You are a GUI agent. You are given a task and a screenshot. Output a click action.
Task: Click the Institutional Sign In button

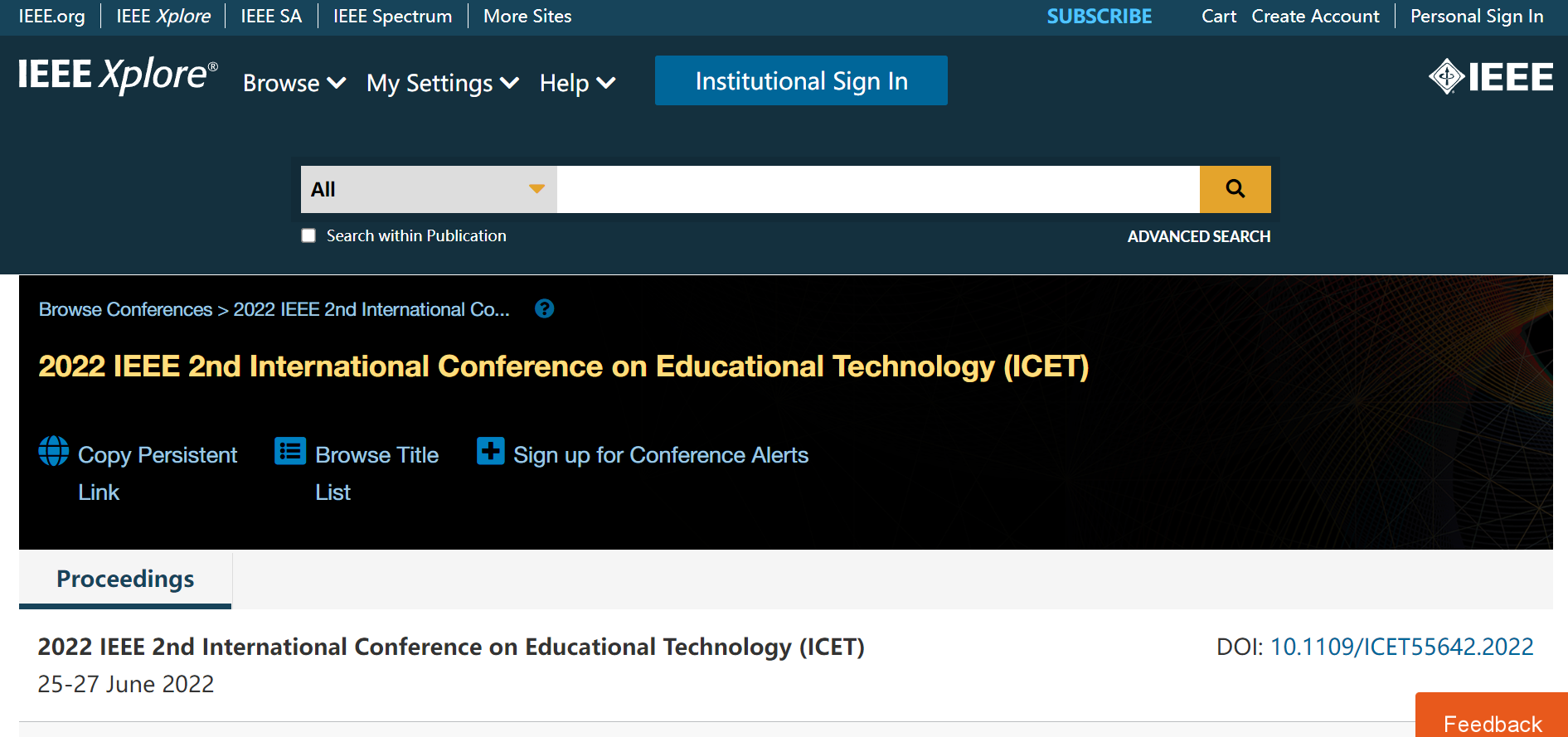[x=801, y=80]
